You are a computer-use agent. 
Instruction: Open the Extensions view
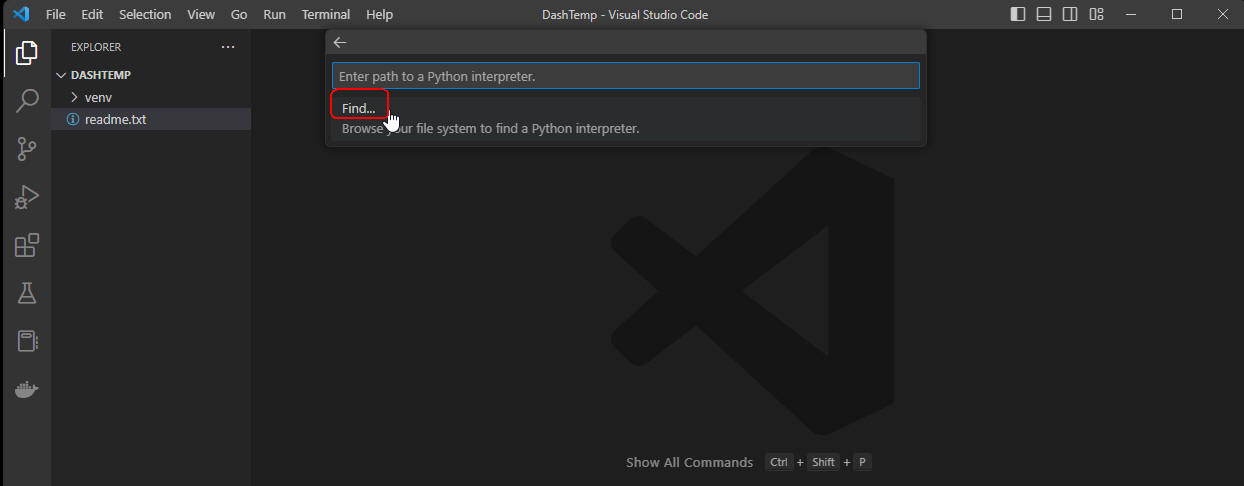(x=26, y=245)
